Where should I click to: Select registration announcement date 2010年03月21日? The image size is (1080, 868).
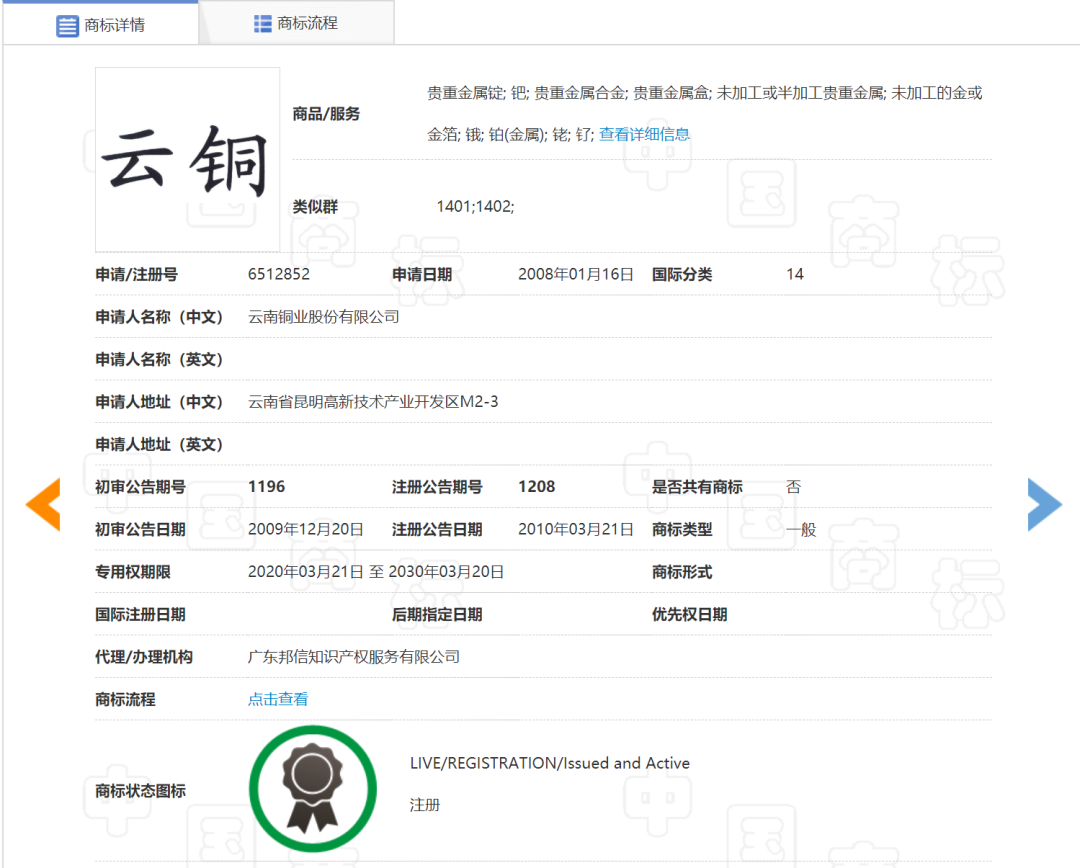coord(576,529)
